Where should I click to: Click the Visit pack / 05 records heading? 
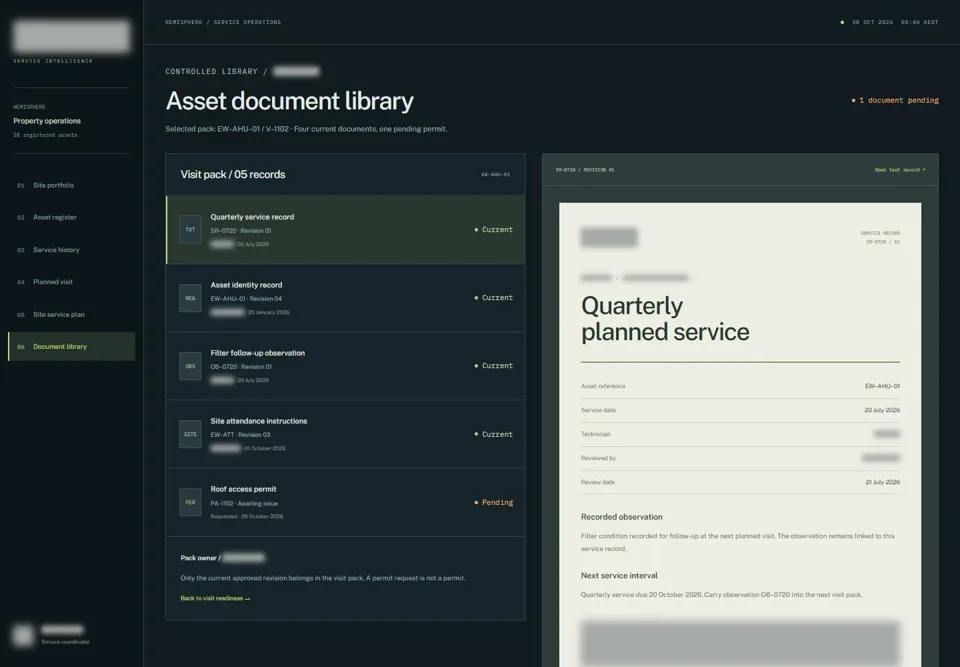[233, 175]
